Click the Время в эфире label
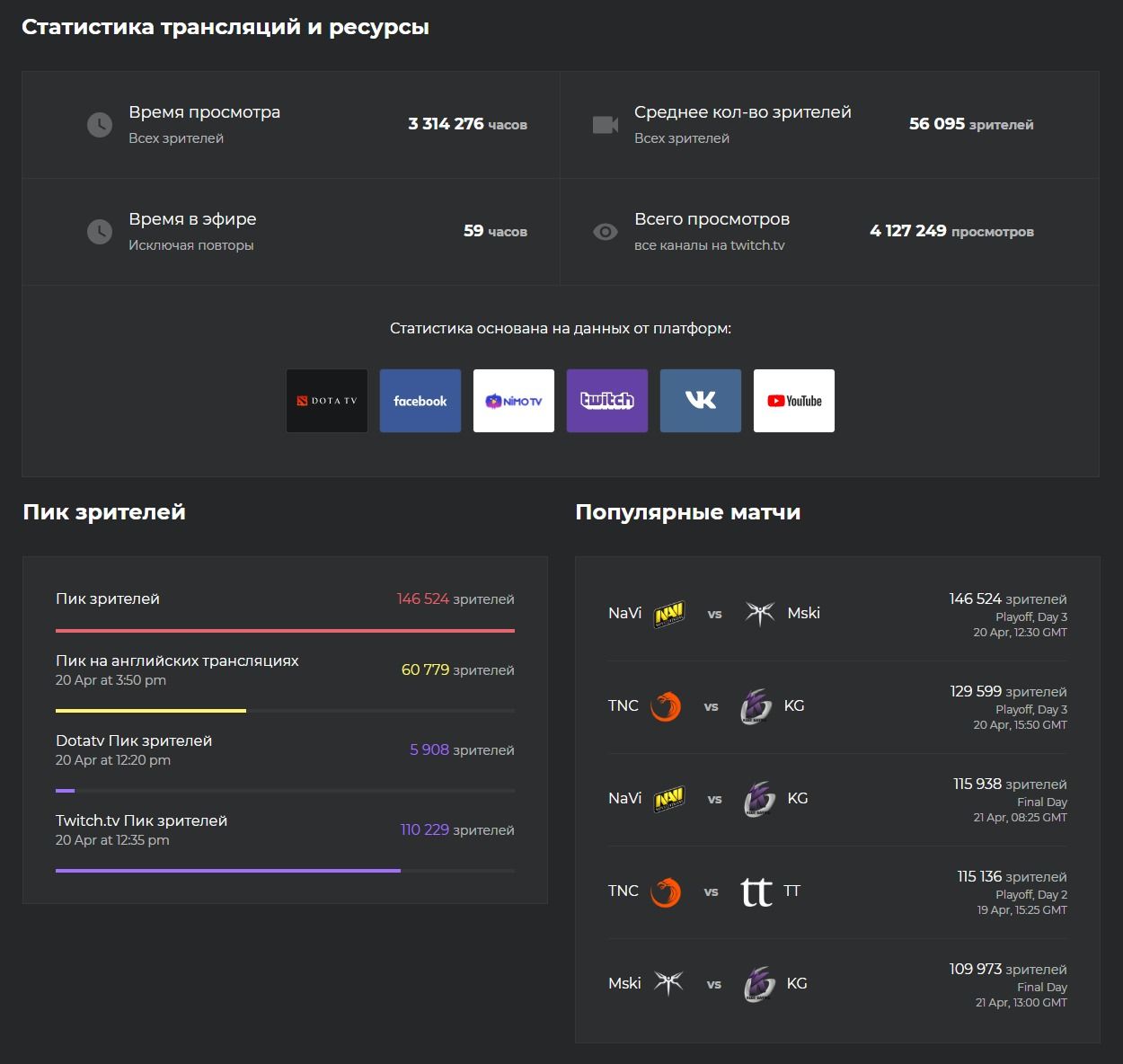Image resolution: width=1123 pixels, height=1064 pixels. click(x=192, y=219)
